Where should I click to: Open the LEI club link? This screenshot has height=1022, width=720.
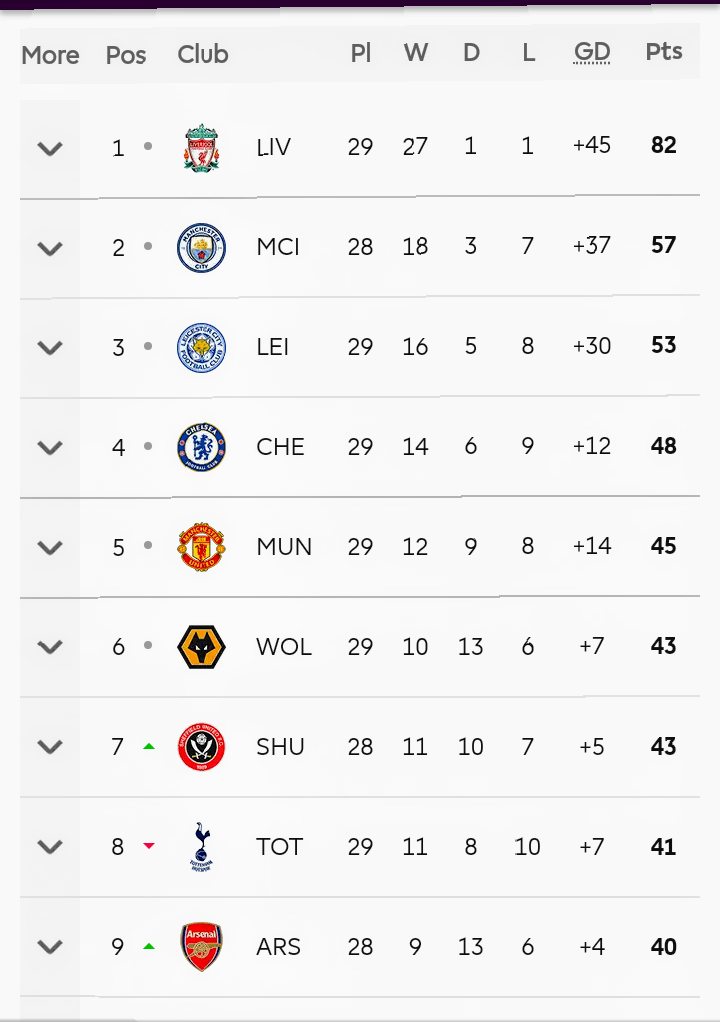tap(273, 347)
